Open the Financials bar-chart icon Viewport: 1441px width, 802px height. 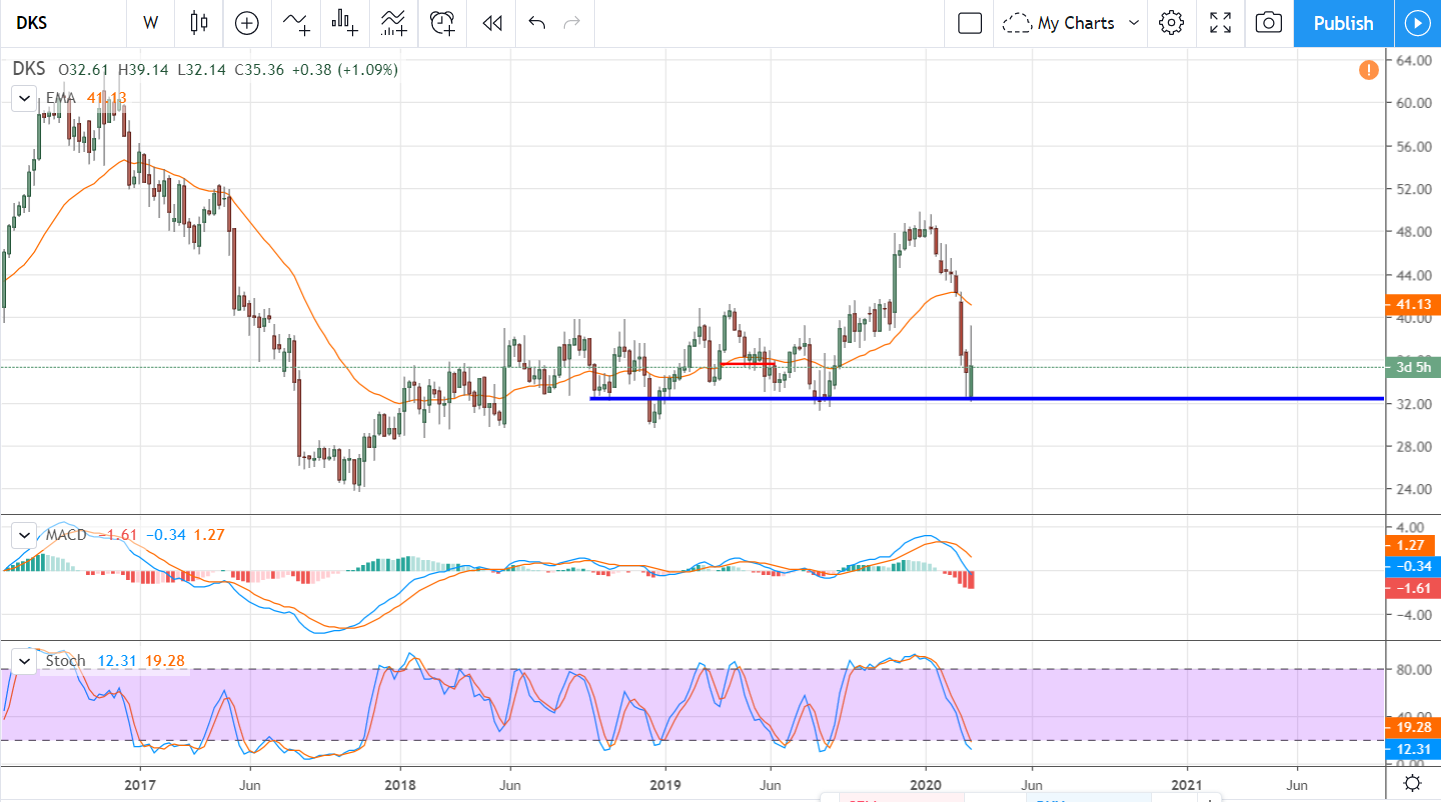[345, 23]
